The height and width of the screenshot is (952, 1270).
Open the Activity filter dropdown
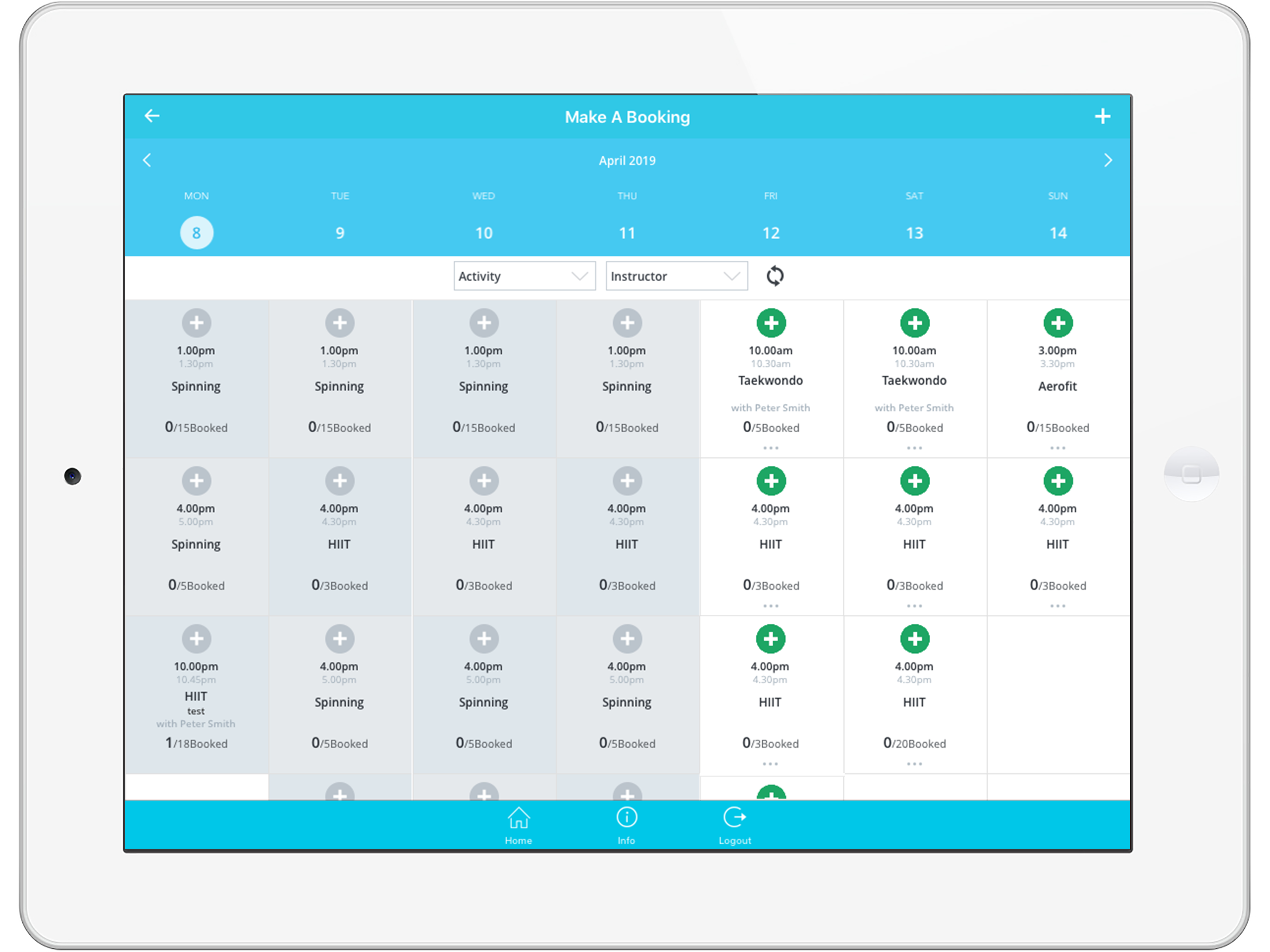click(524, 276)
